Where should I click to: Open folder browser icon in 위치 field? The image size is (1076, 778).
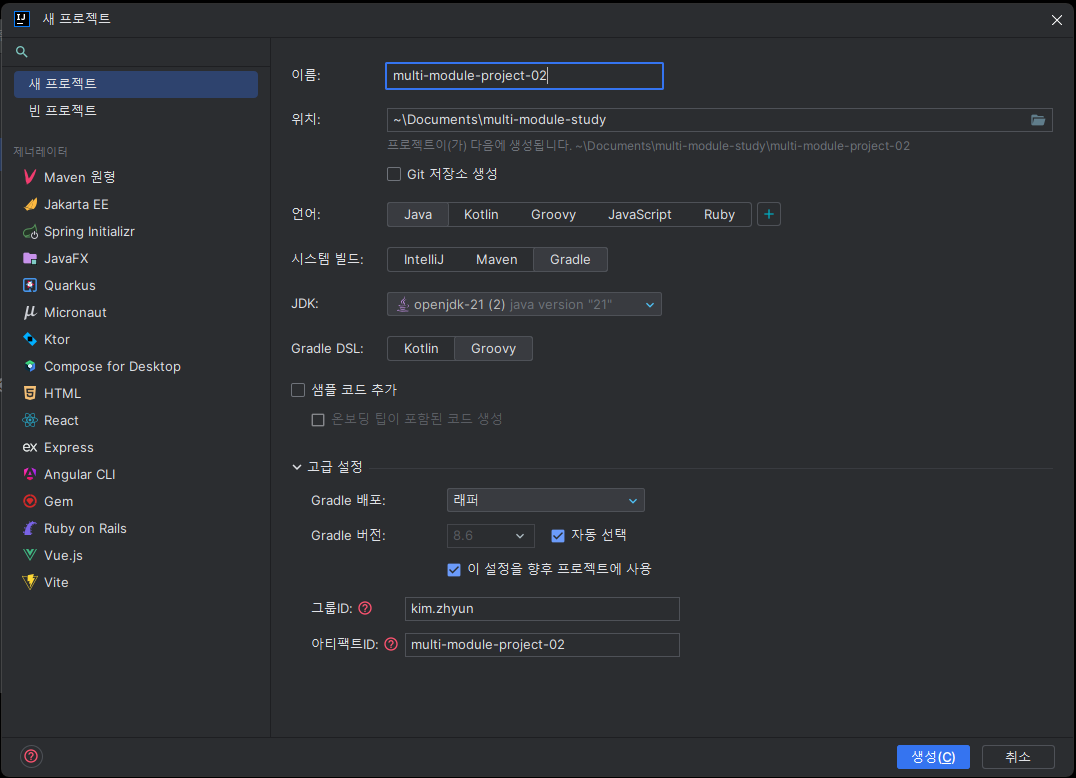point(1038,120)
